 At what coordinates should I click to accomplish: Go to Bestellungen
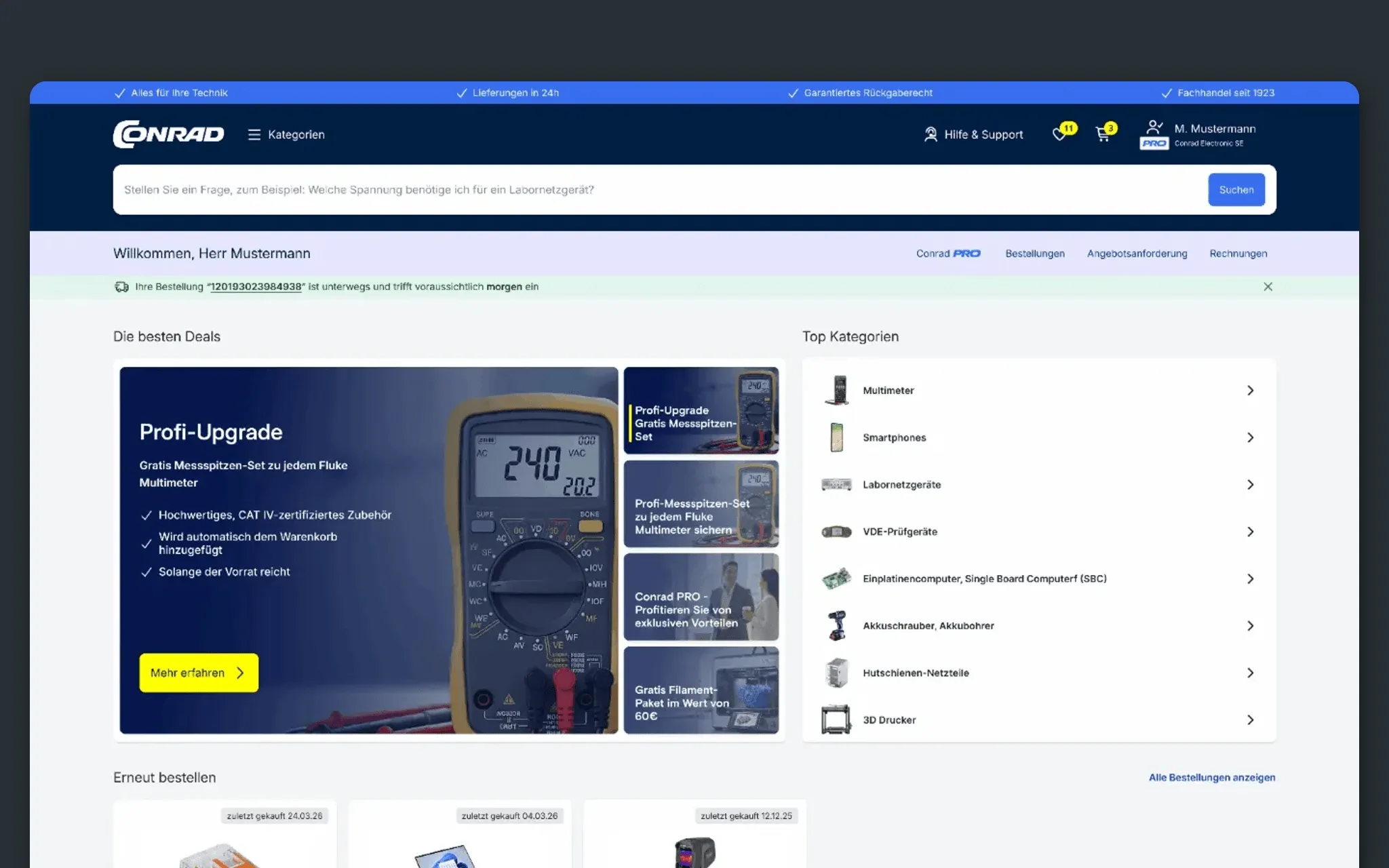pyautogui.click(x=1035, y=254)
